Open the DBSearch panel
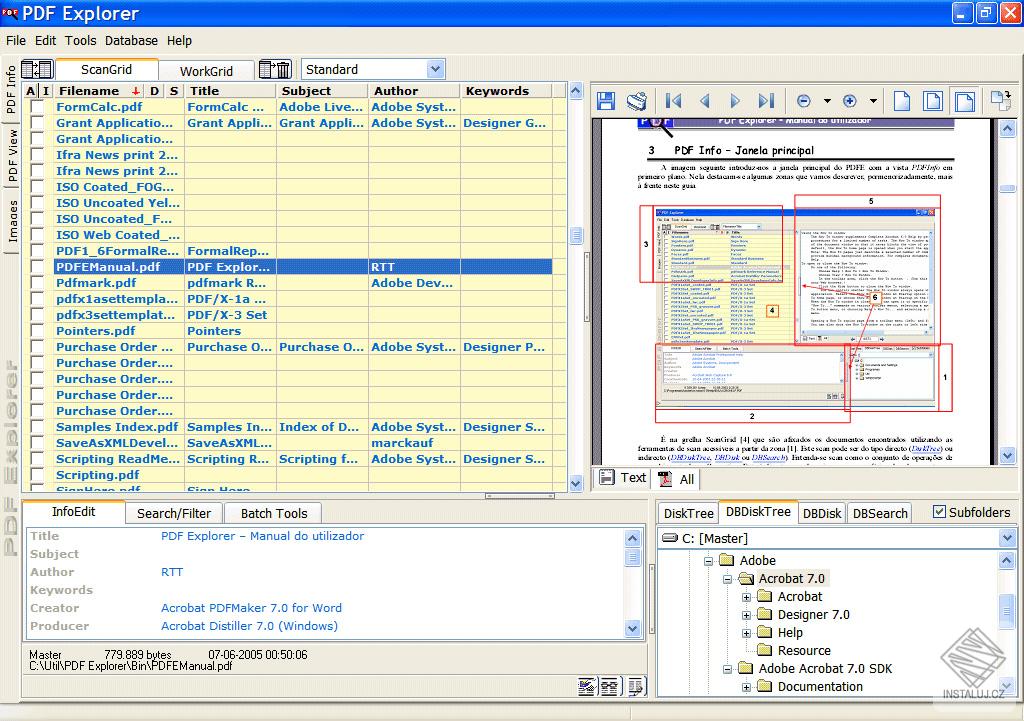 coord(879,512)
